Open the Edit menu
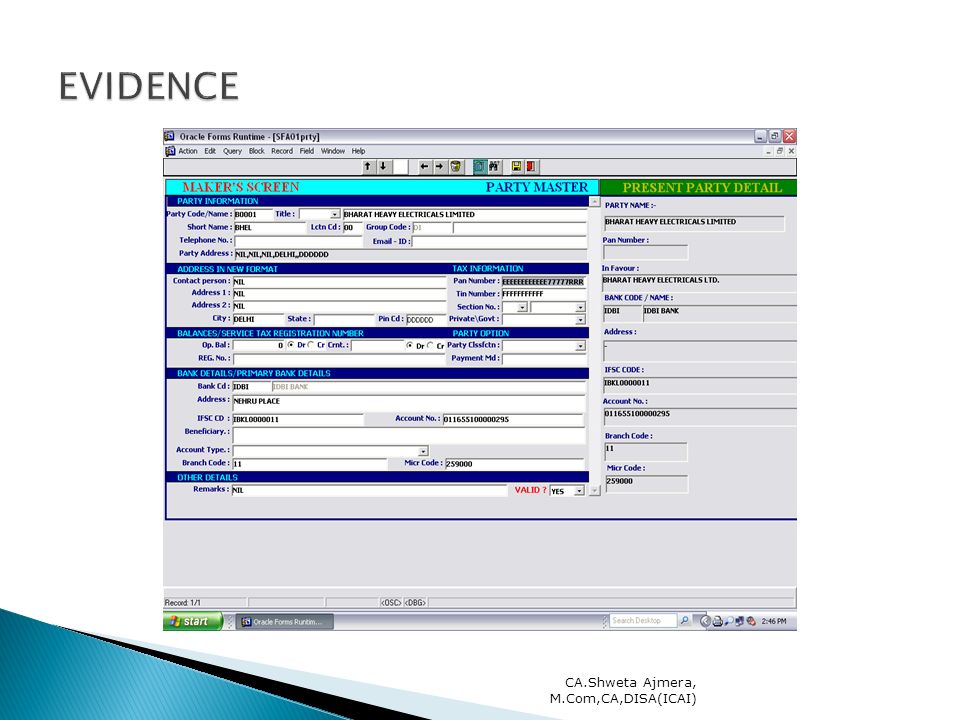This screenshot has height=720, width=960. 210,151
